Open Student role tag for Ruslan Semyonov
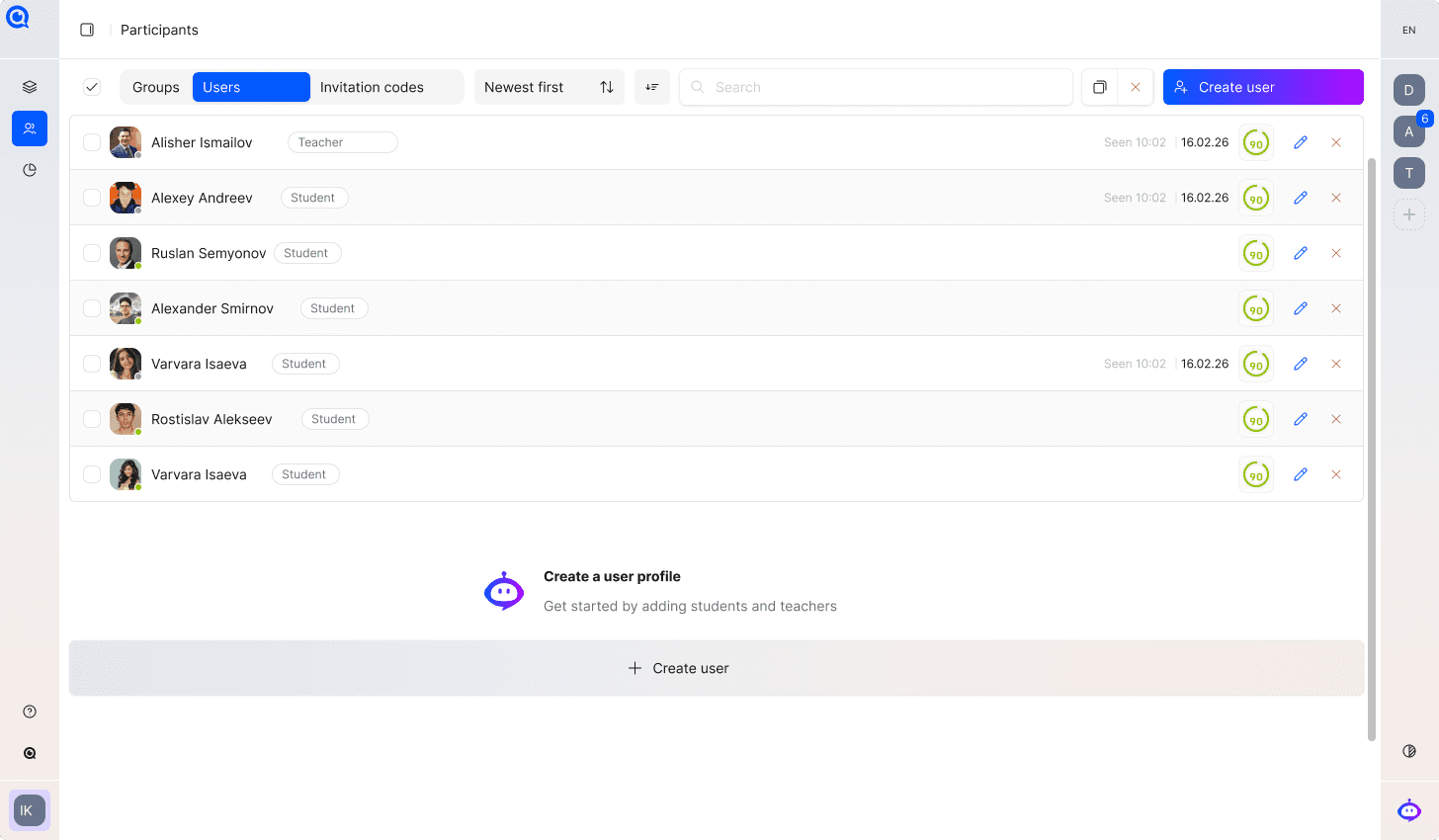This screenshot has height=840, width=1439. pos(307,253)
